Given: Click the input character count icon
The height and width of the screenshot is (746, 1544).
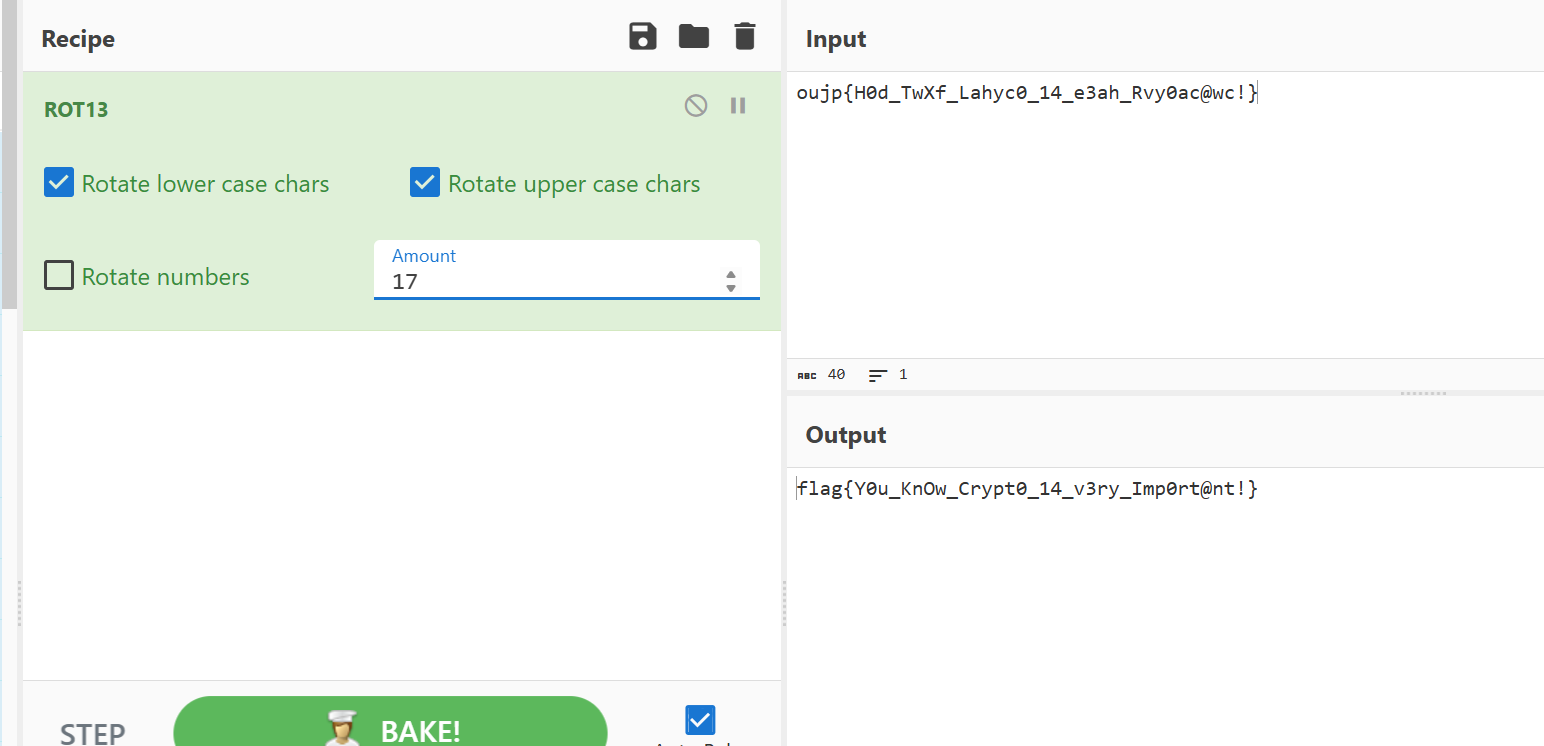Looking at the screenshot, I should [x=806, y=375].
